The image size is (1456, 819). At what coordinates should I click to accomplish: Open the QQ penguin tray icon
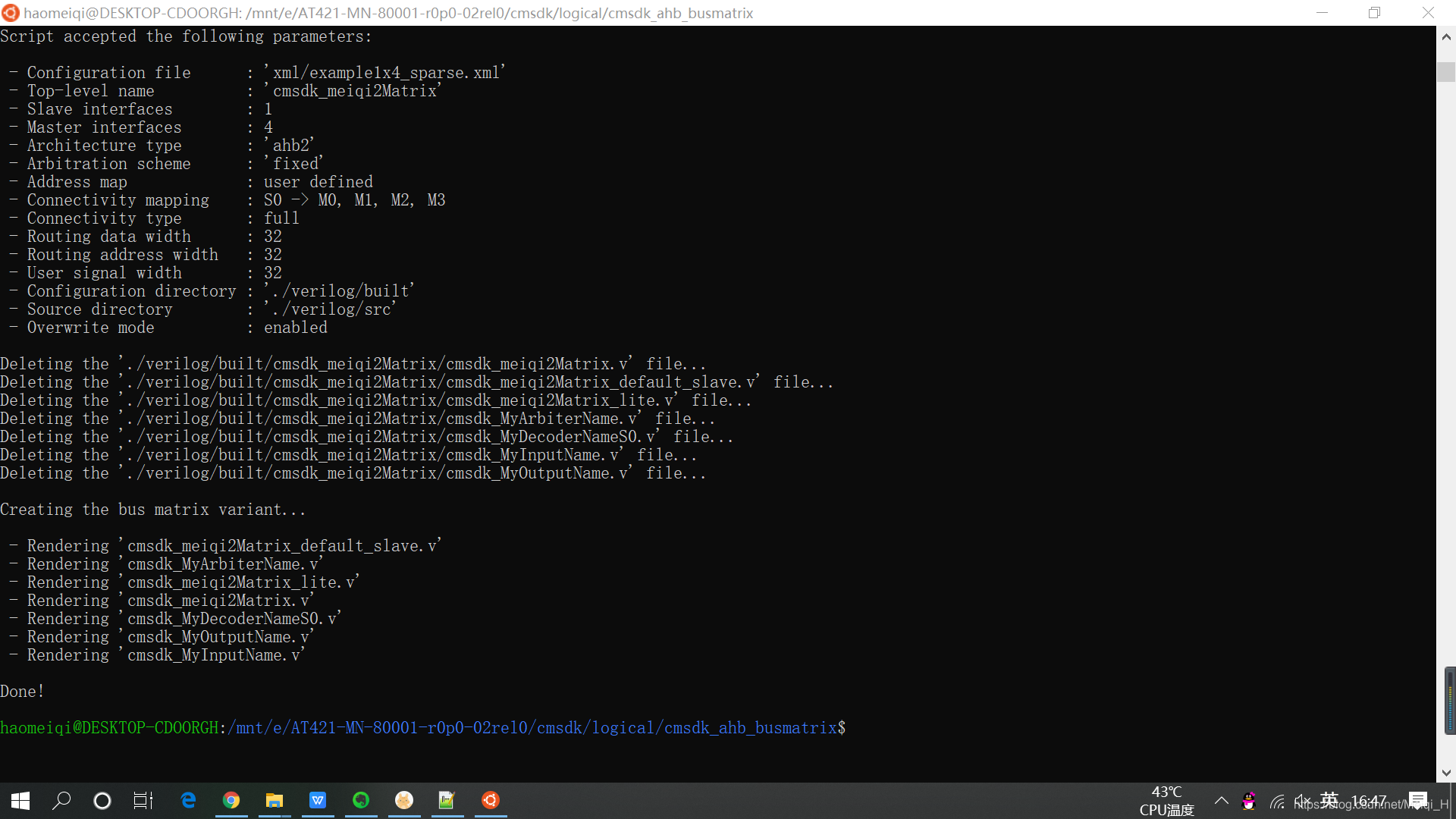tap(1249, 801)
